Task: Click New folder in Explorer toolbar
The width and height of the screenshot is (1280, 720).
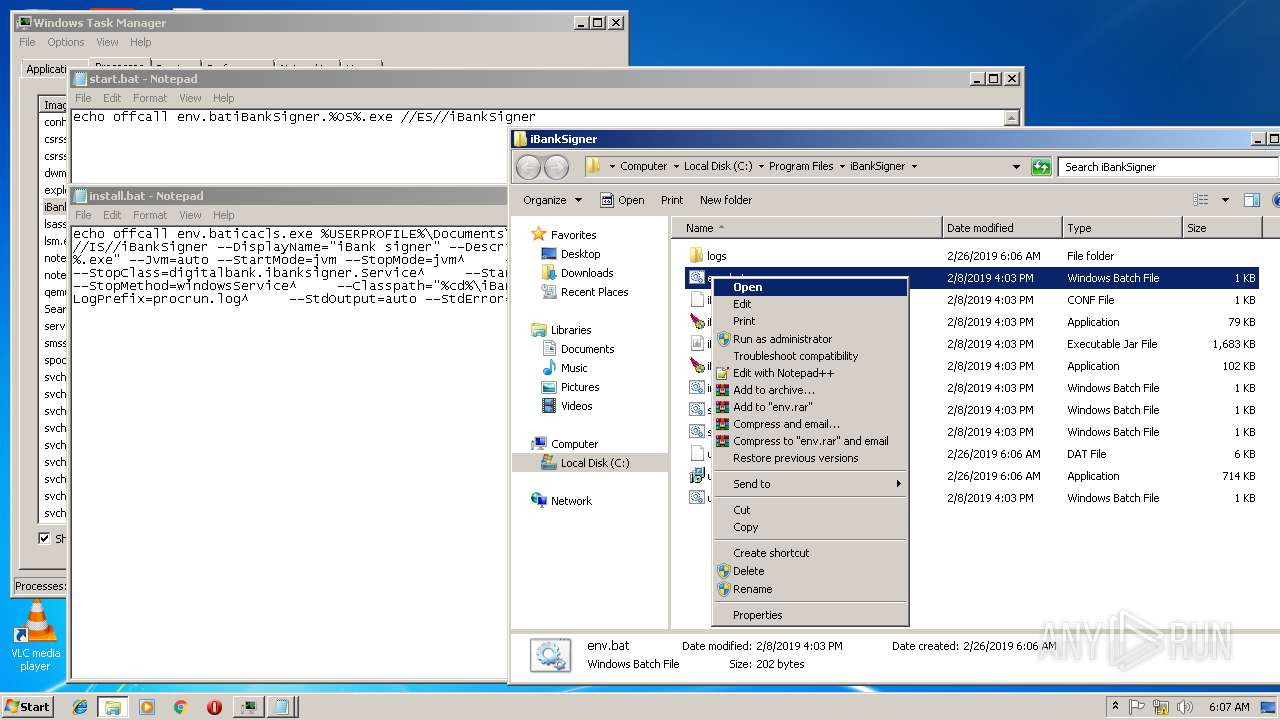Action: [726, 200]
